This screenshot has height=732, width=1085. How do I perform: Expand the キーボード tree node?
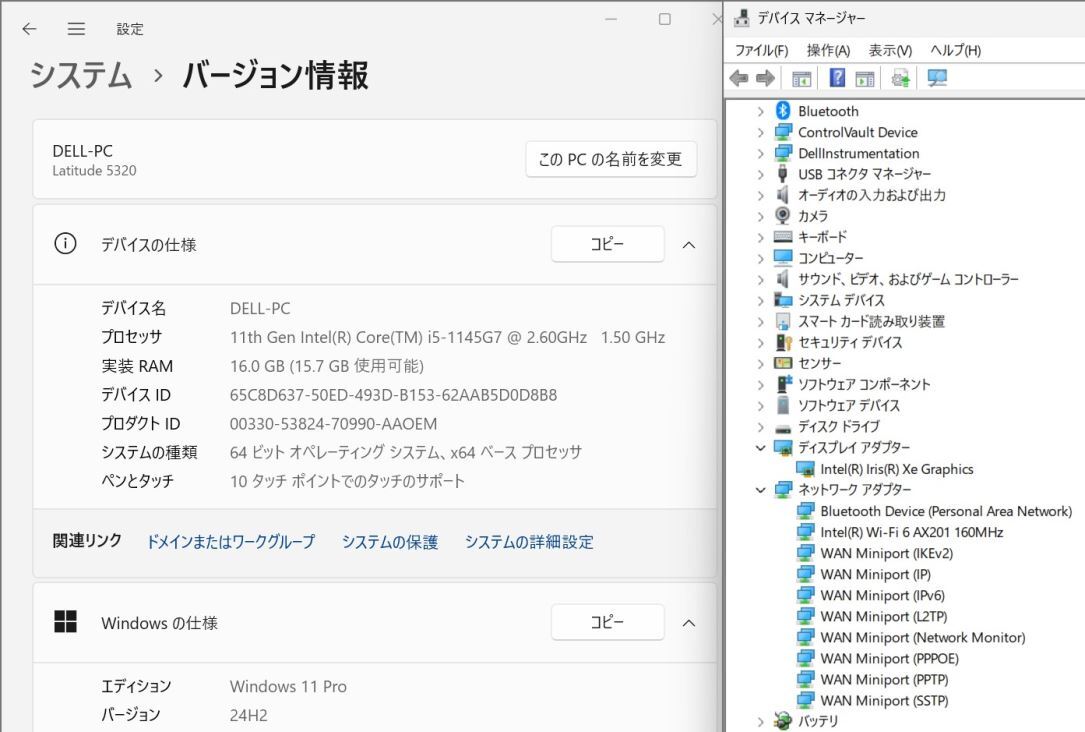(x=760, y=237)
